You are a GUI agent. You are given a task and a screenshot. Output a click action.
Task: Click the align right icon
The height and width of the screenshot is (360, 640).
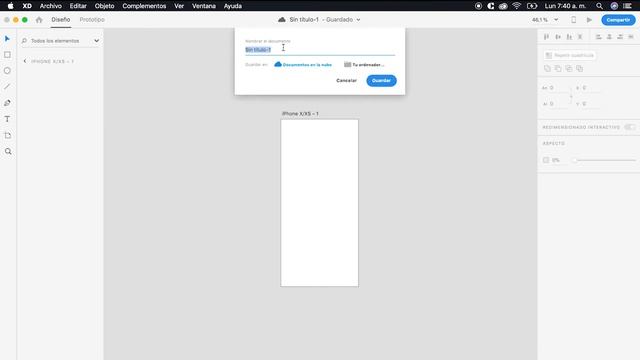[620, 37]
